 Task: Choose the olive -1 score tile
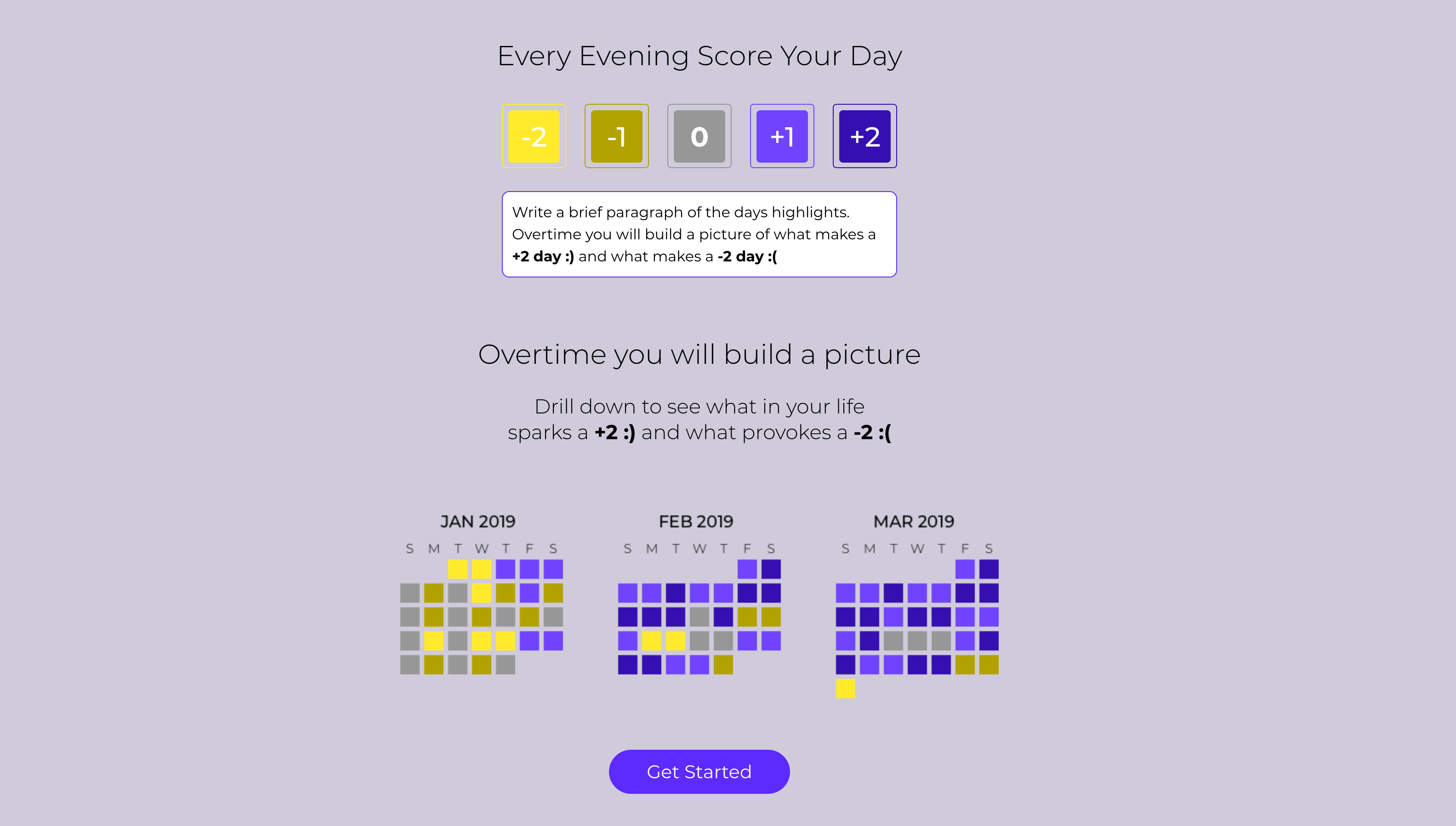click(616, 136)
